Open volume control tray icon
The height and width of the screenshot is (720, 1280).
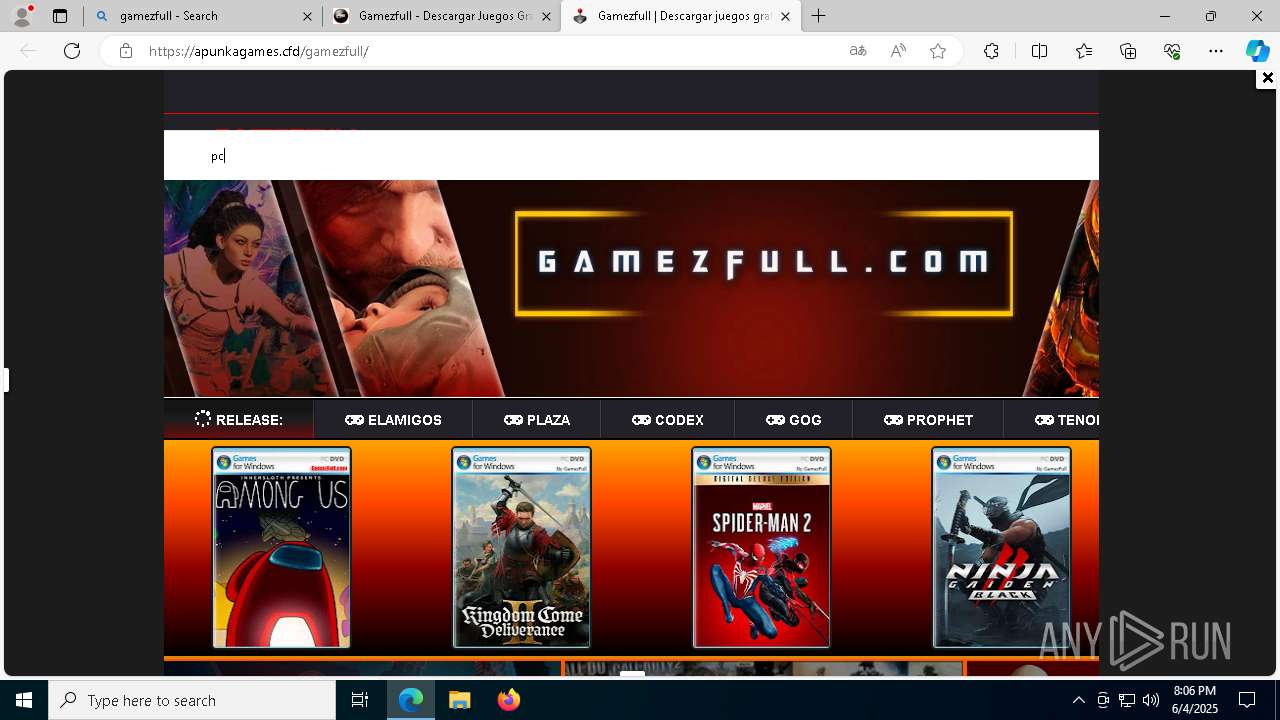tap(1151, 700)
